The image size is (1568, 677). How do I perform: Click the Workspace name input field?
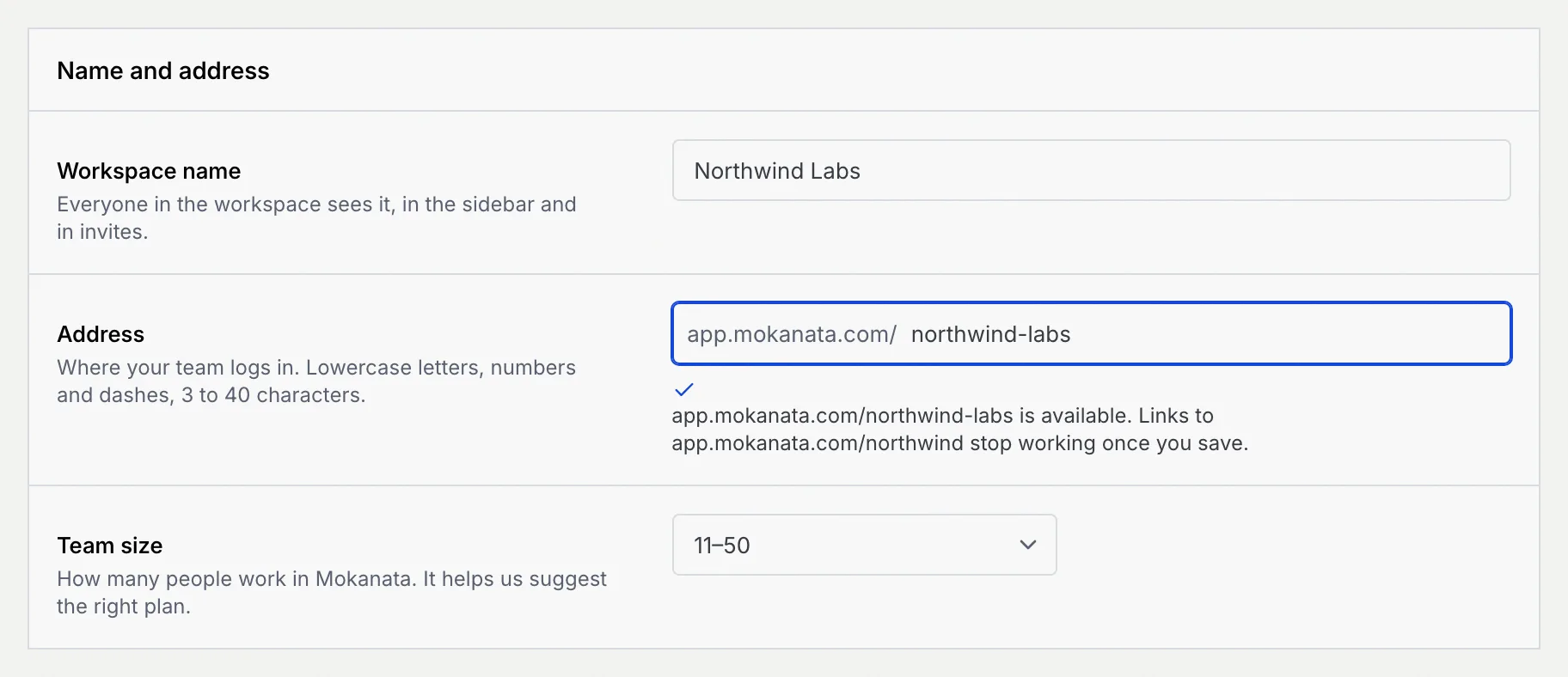point(1091,170)
